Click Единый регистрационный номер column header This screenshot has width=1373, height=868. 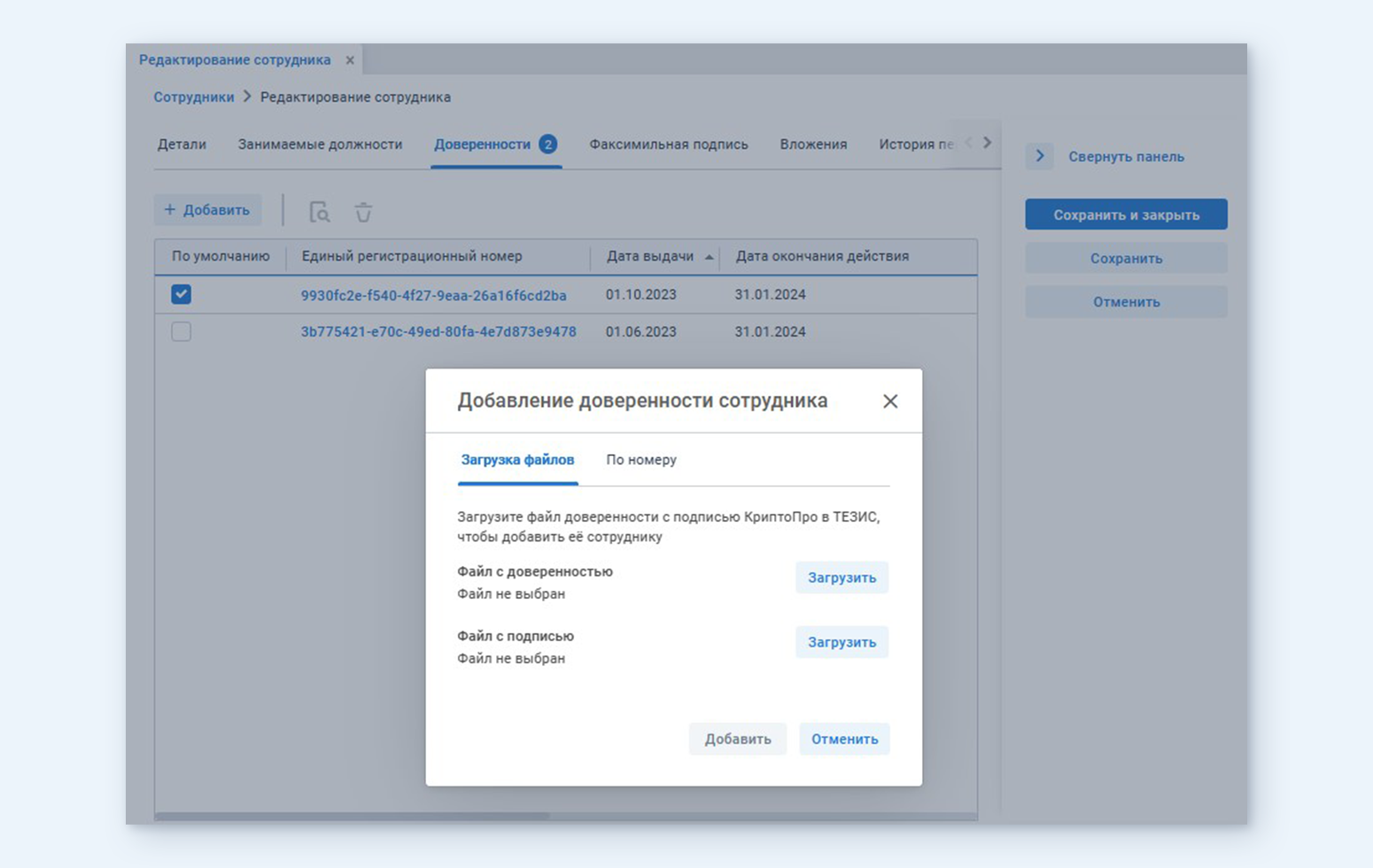(x=412, y=256)
